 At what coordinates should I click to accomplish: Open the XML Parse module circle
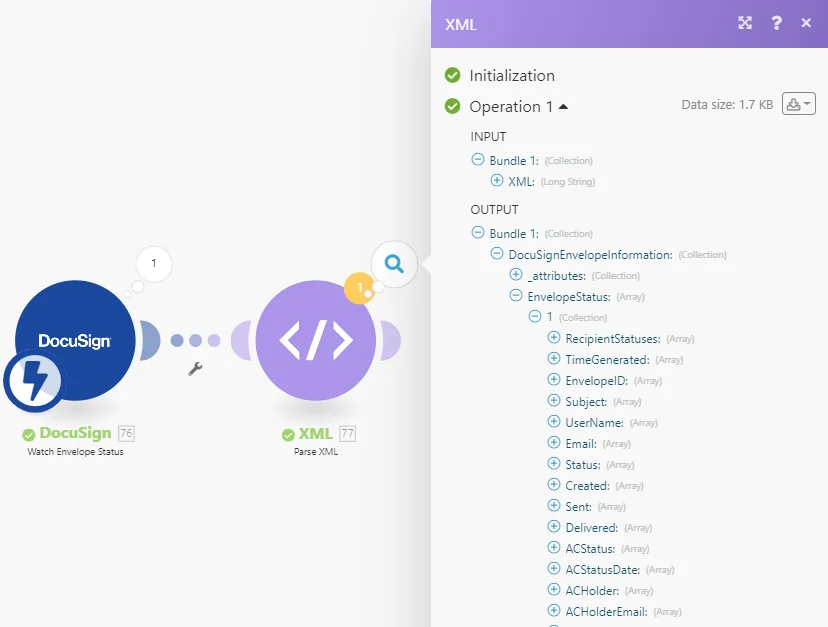pyautogui.click(x=316, y=340)
